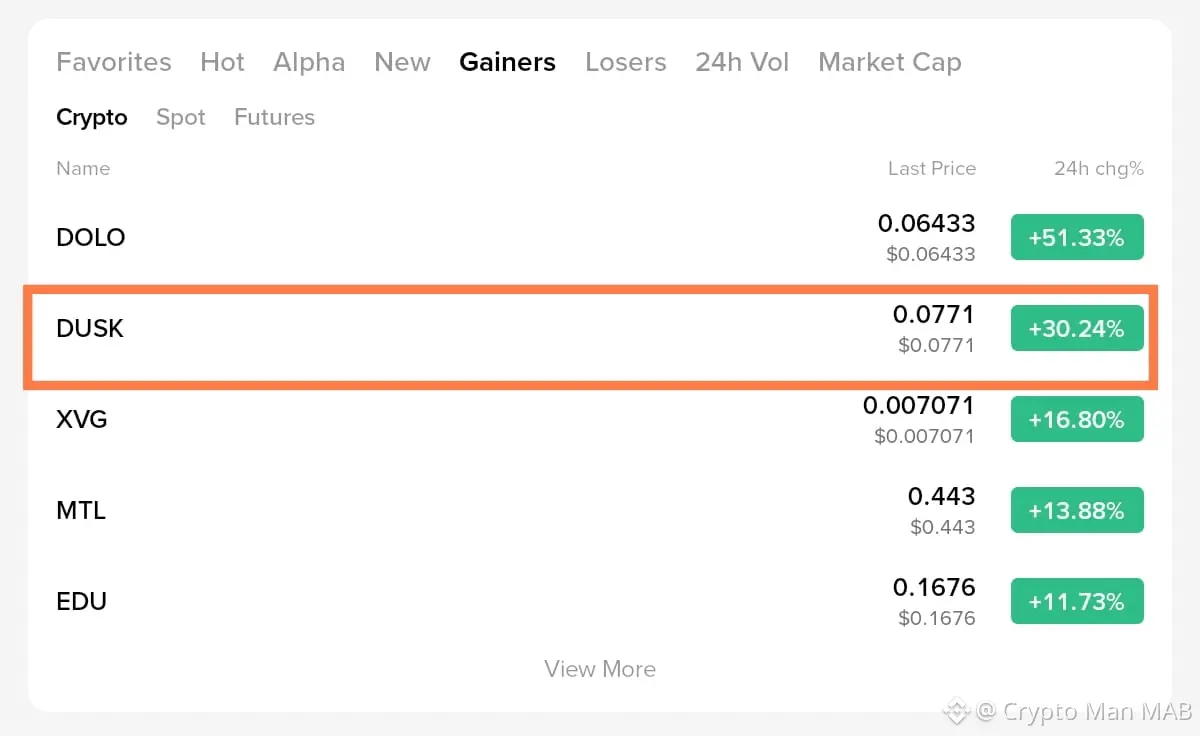Switch to the Losers tab
This screenshot has height=736, width=1200.
coord(625,62)
